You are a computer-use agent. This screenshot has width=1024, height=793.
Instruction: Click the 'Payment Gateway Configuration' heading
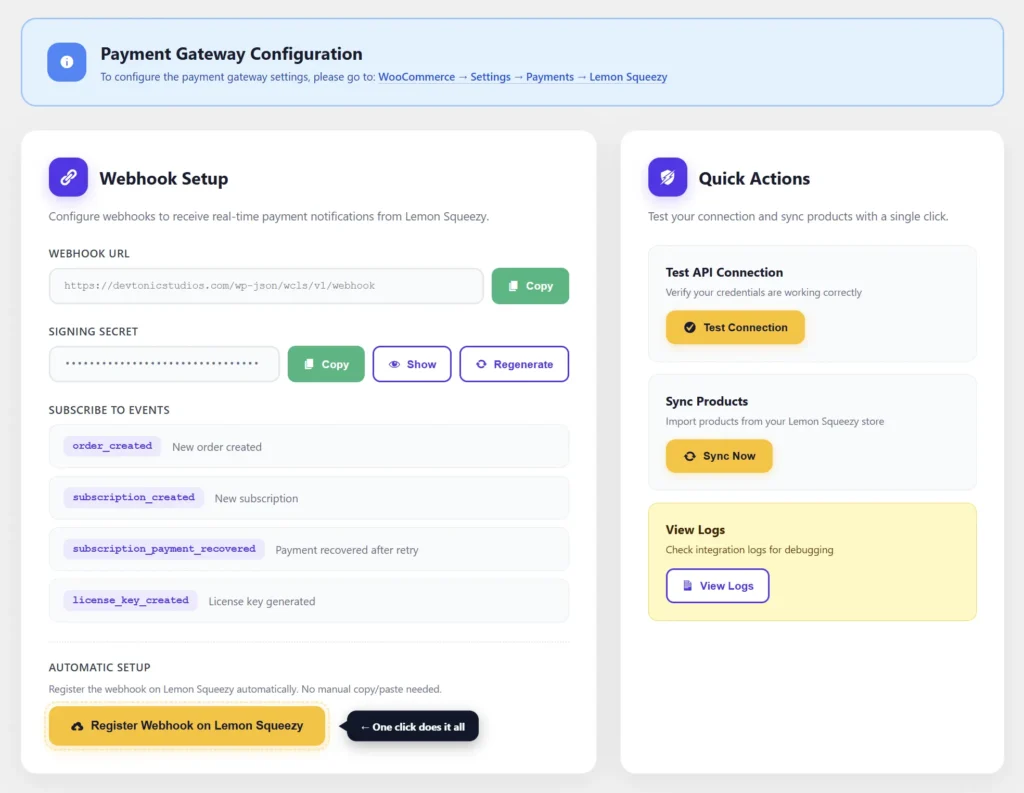tap(231, 54)
